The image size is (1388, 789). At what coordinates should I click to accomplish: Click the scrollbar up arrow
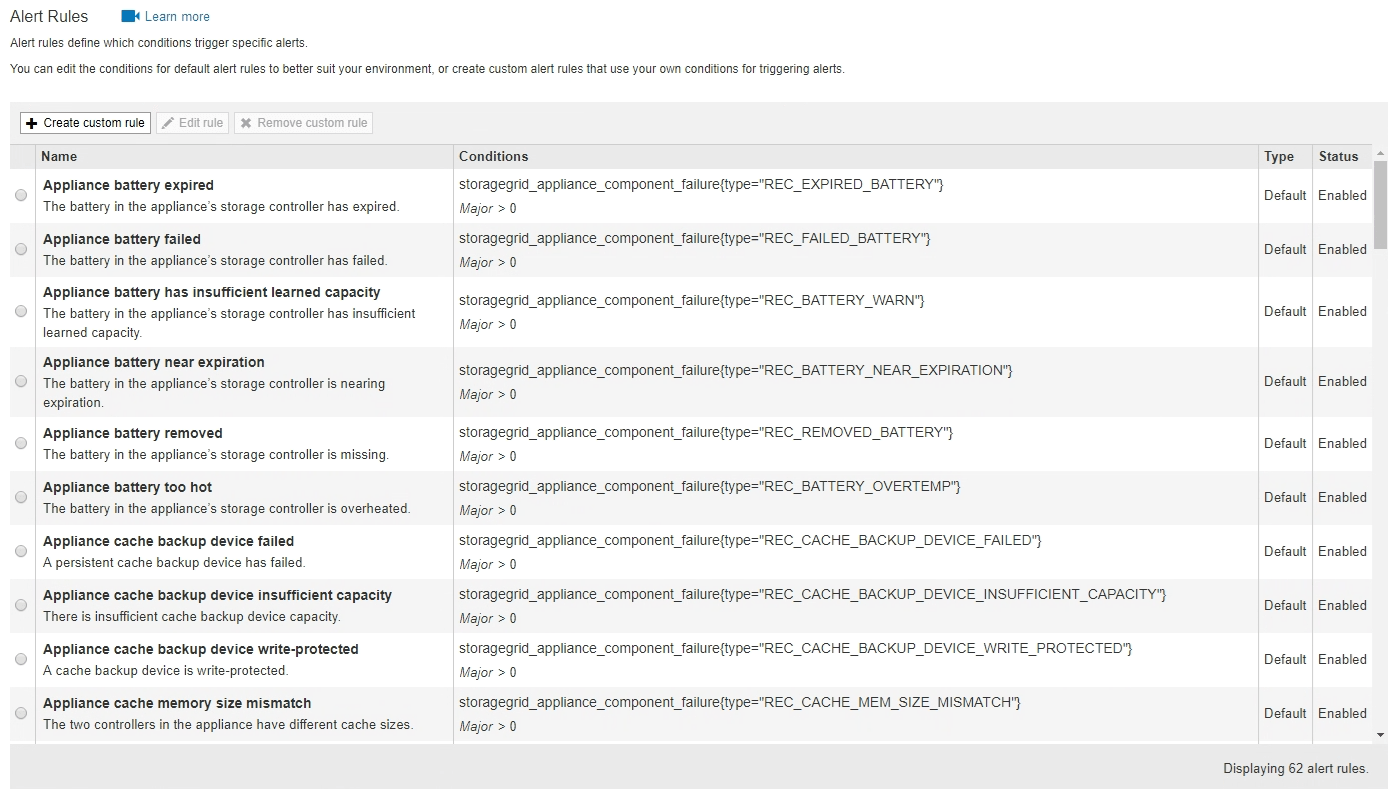pyautogui.click(x=1380, y=153)
